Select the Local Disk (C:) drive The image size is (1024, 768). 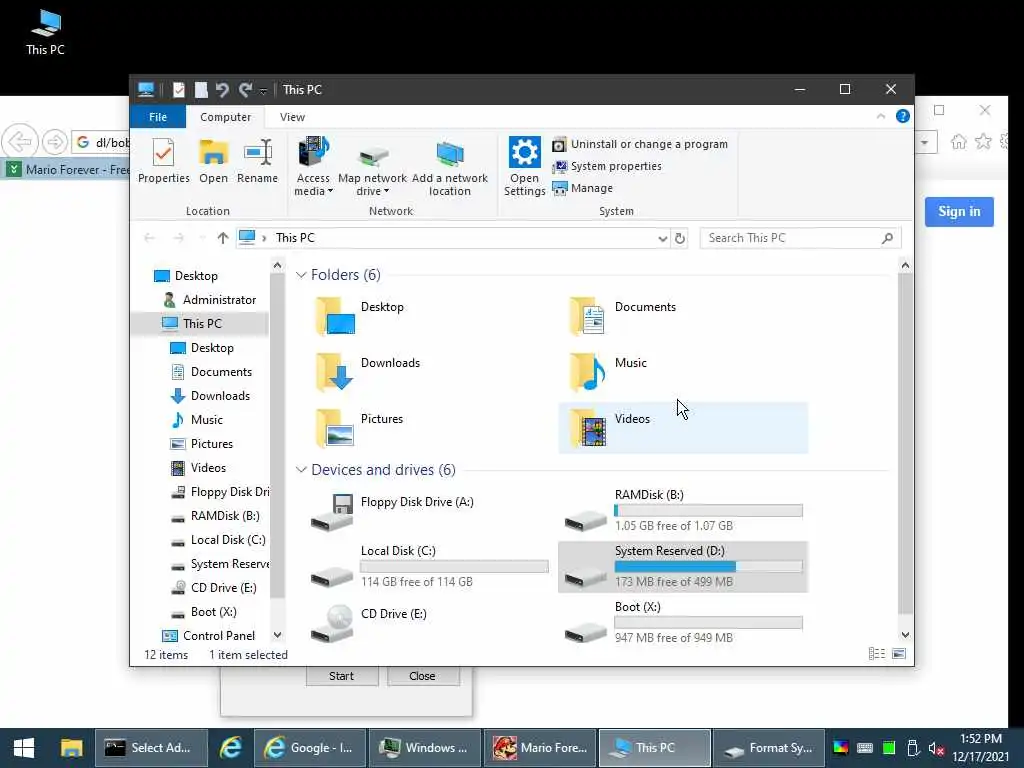pos(429,567)
